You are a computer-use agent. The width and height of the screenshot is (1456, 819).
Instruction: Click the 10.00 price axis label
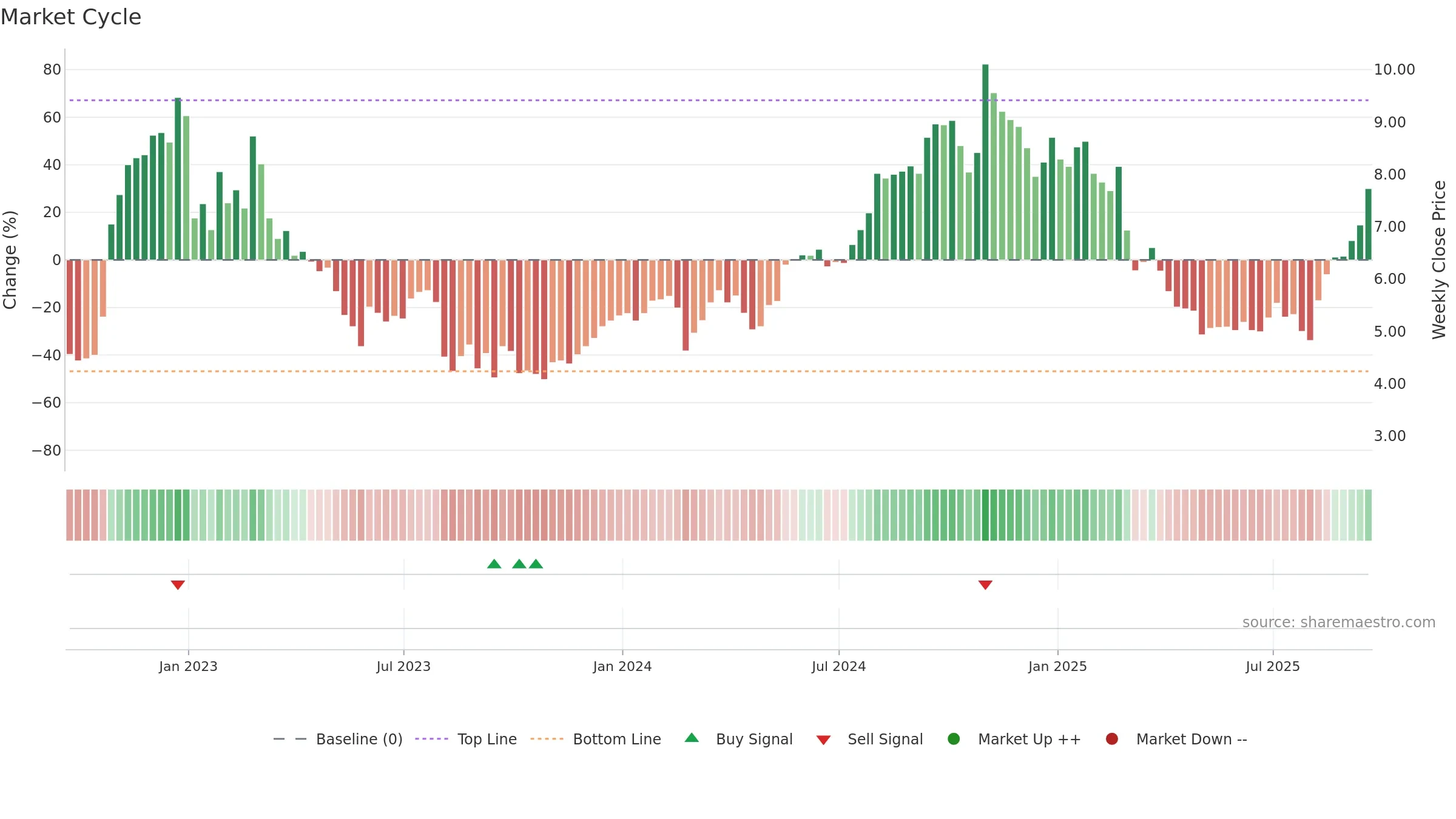click(x=1394, y=70)
